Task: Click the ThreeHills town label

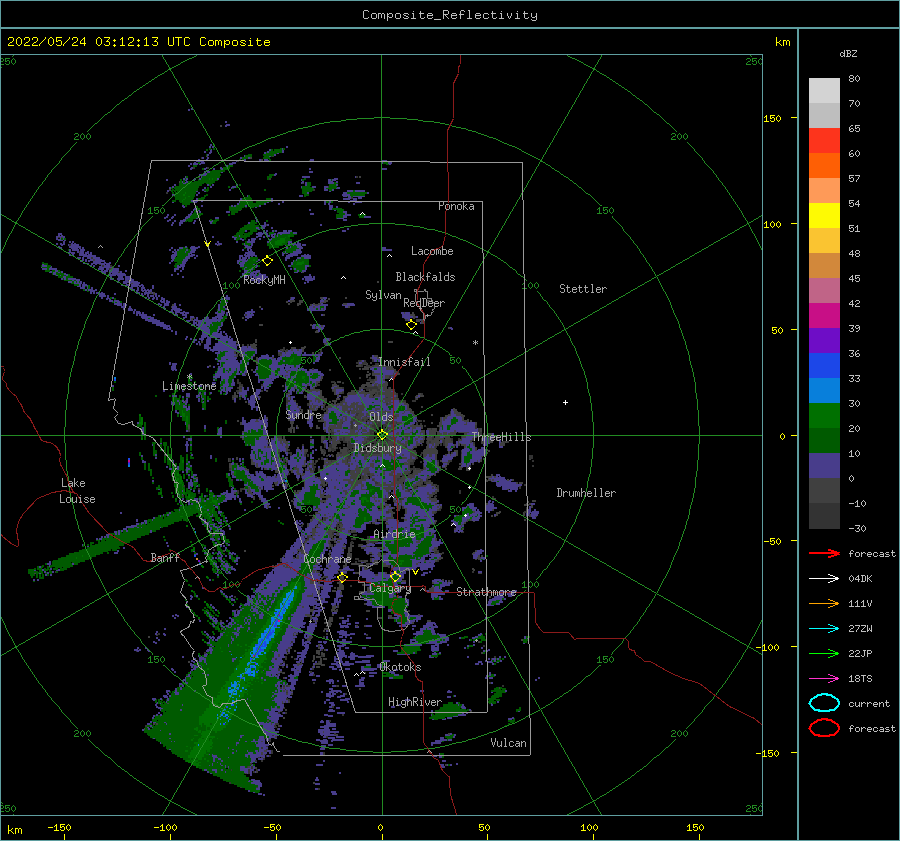Action: [502, 437]
